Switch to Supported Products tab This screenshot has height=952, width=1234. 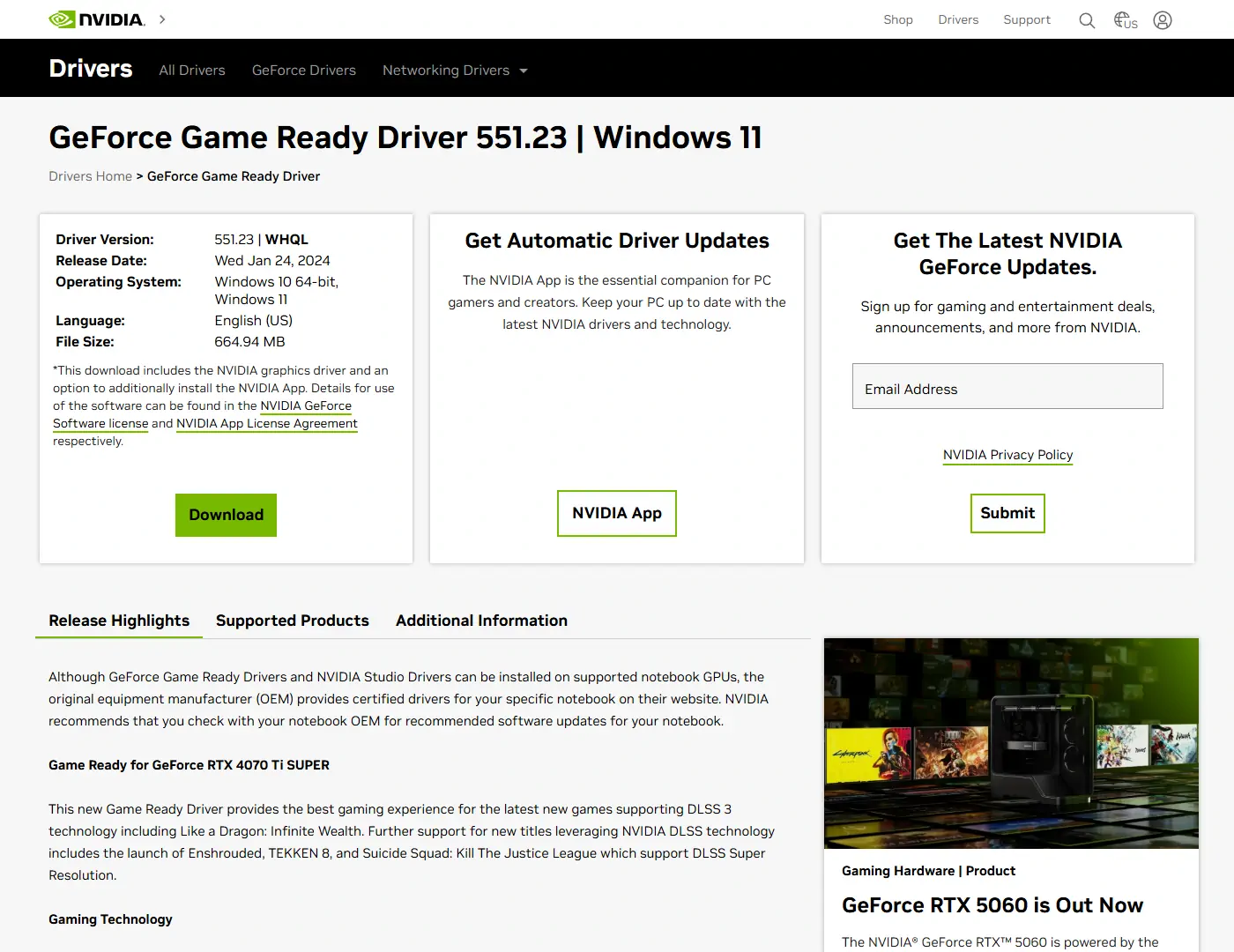point(293,621)
